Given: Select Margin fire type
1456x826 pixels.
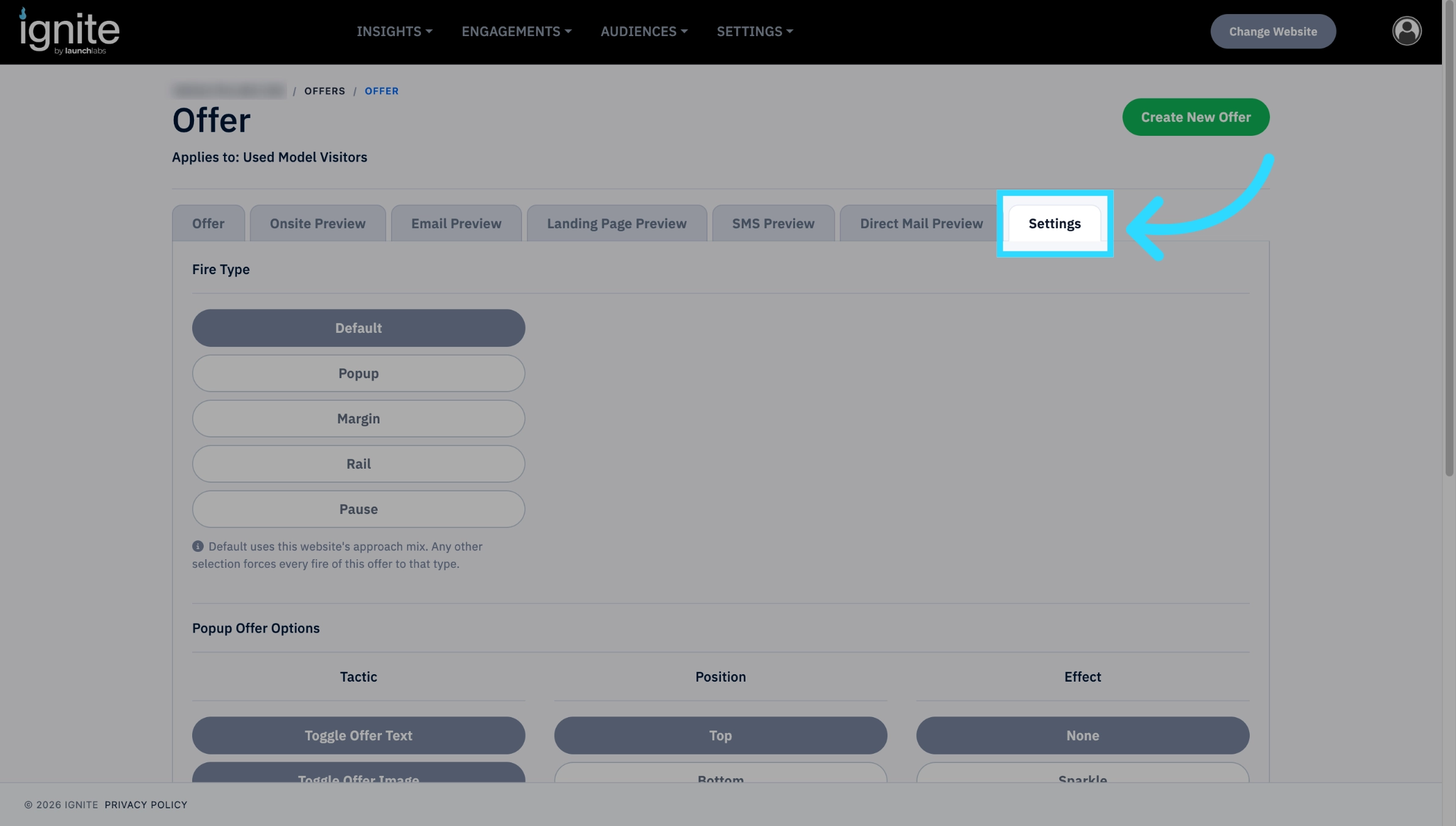Looking at the screenshot, I should [359, 419].
